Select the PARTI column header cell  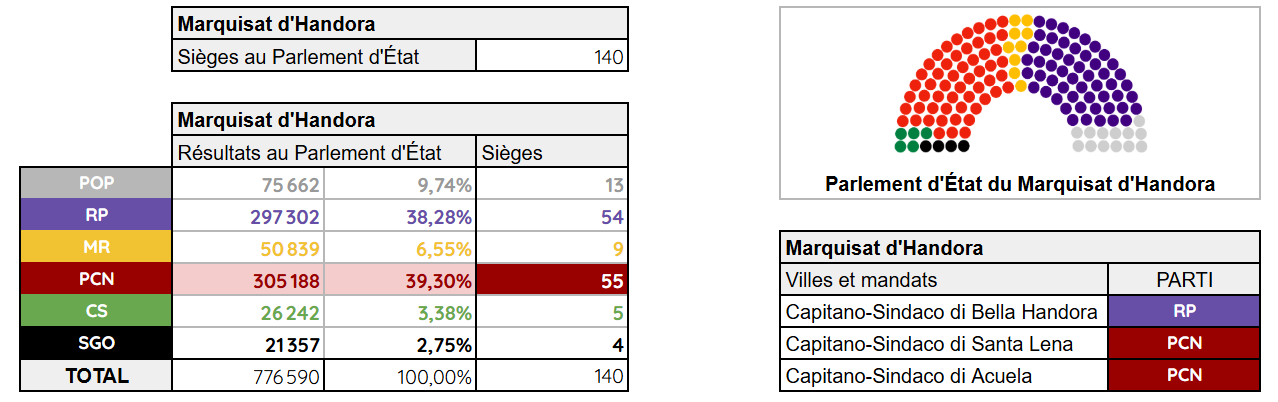(1184, 280)
